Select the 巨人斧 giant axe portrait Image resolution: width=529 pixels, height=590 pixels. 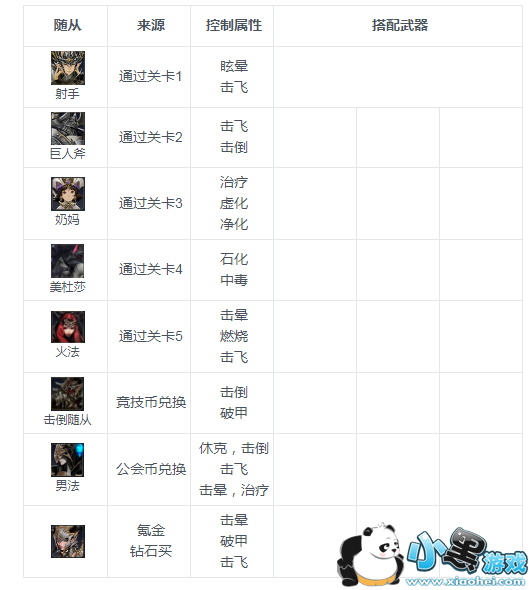[x=68, y=128]
